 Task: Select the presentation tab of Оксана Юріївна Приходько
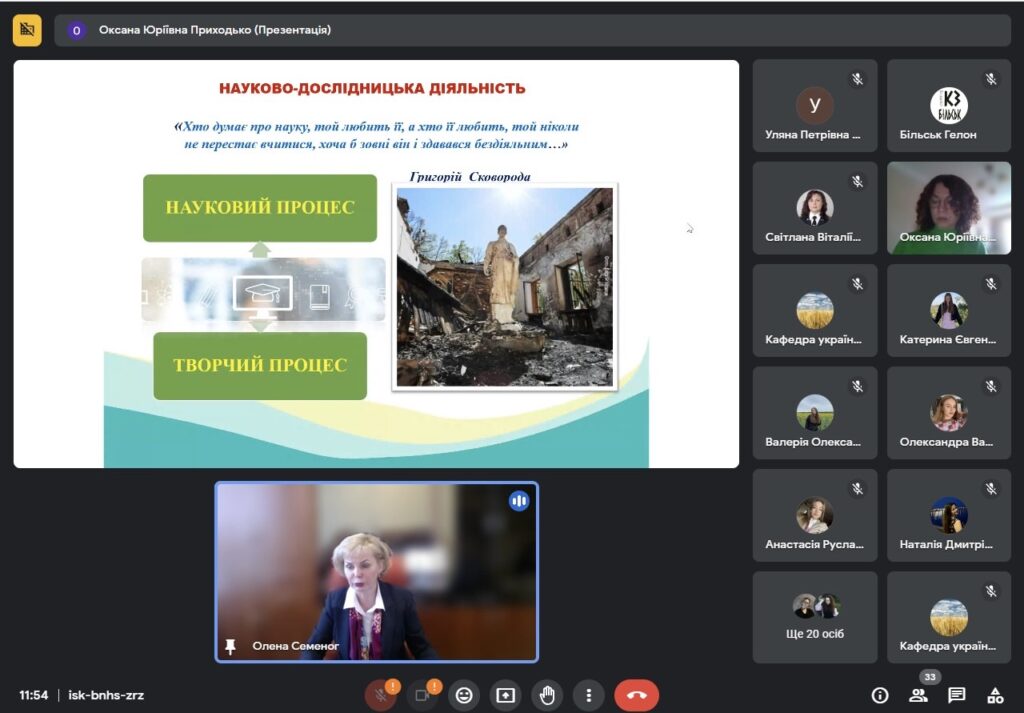(x=214, y=30)
